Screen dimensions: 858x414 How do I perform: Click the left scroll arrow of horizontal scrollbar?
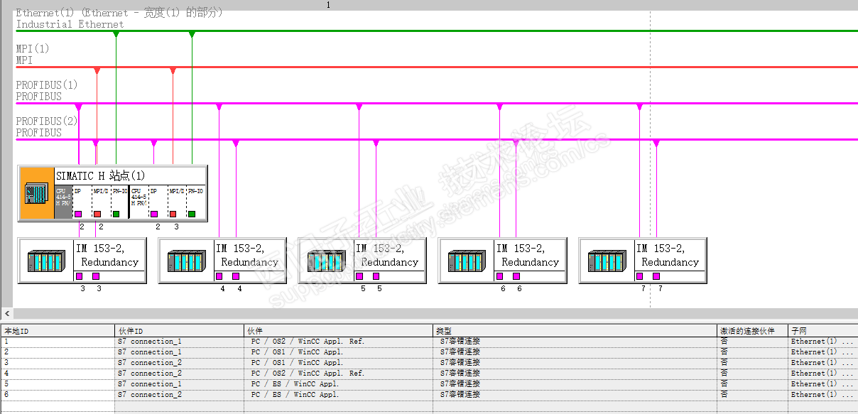[7, 313]
